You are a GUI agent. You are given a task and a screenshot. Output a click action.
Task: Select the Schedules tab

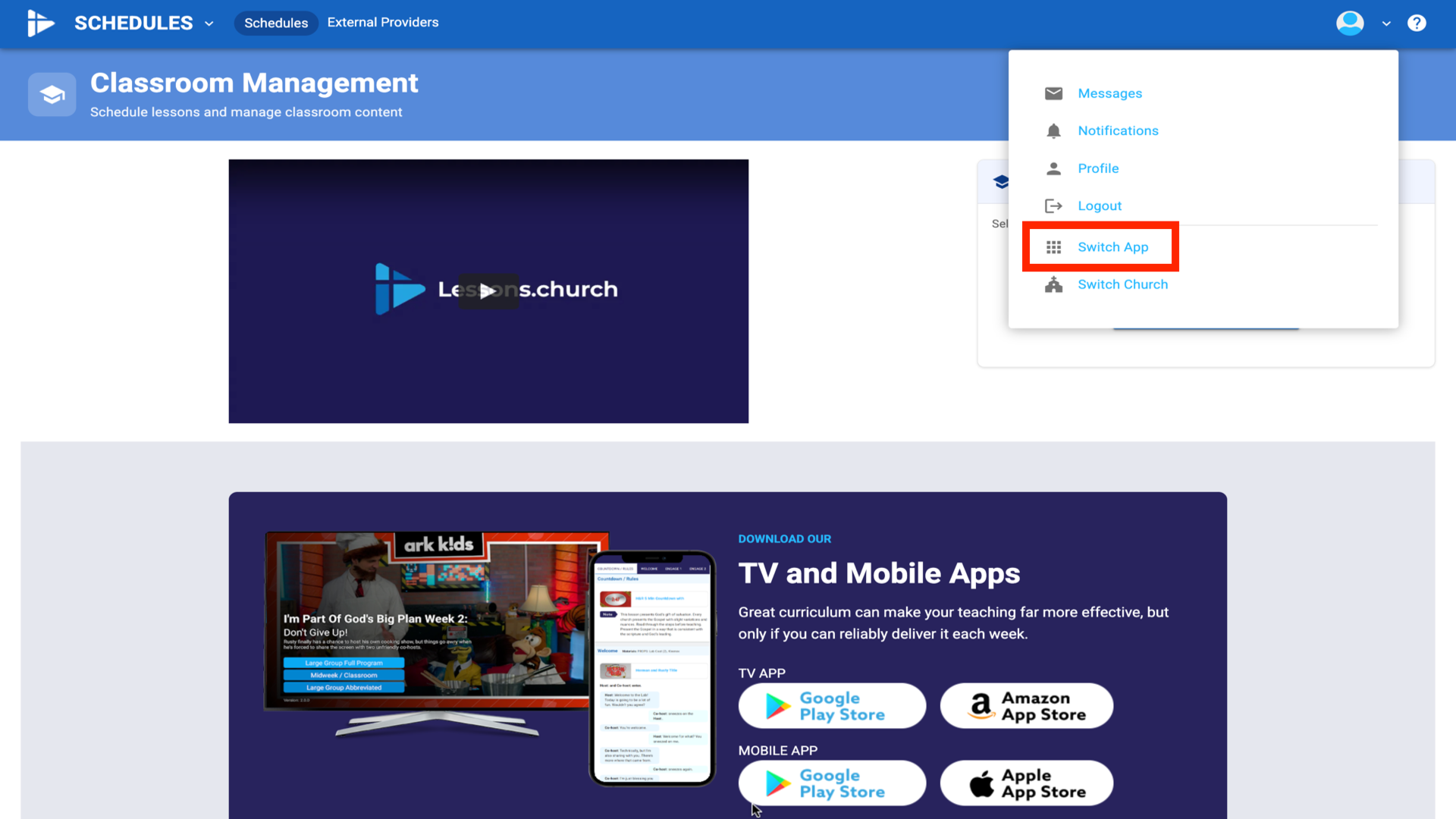tap(276, 23)
